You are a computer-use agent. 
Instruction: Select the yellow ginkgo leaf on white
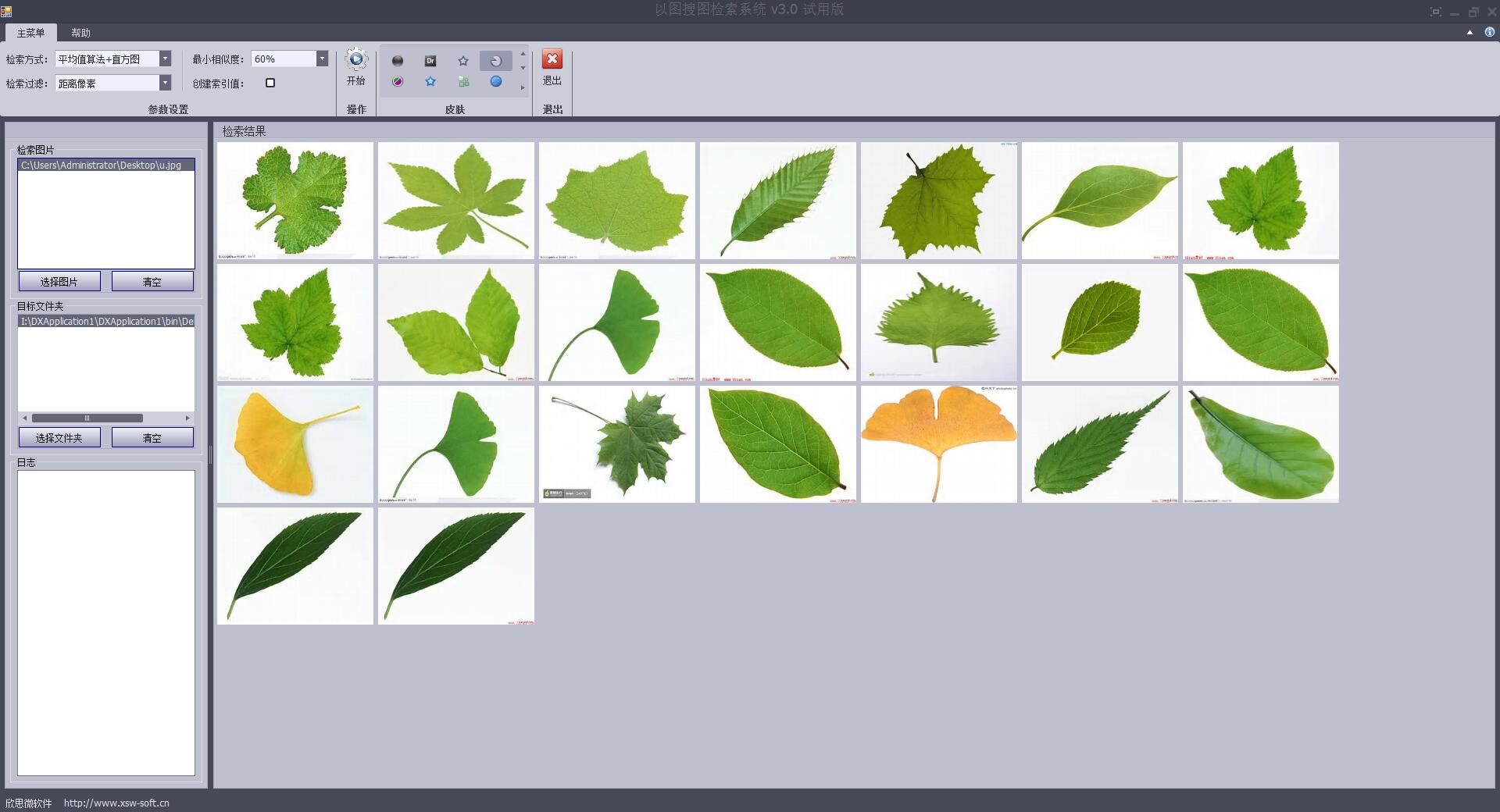coord(295,444)
